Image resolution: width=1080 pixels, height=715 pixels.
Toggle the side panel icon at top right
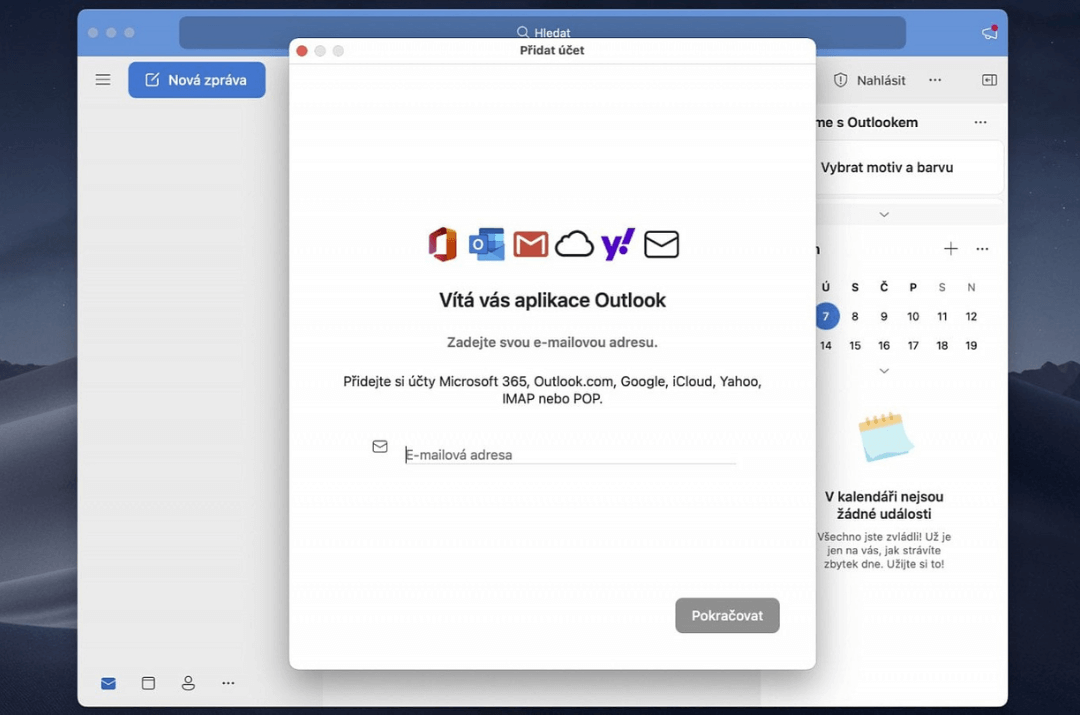point(989,80)
